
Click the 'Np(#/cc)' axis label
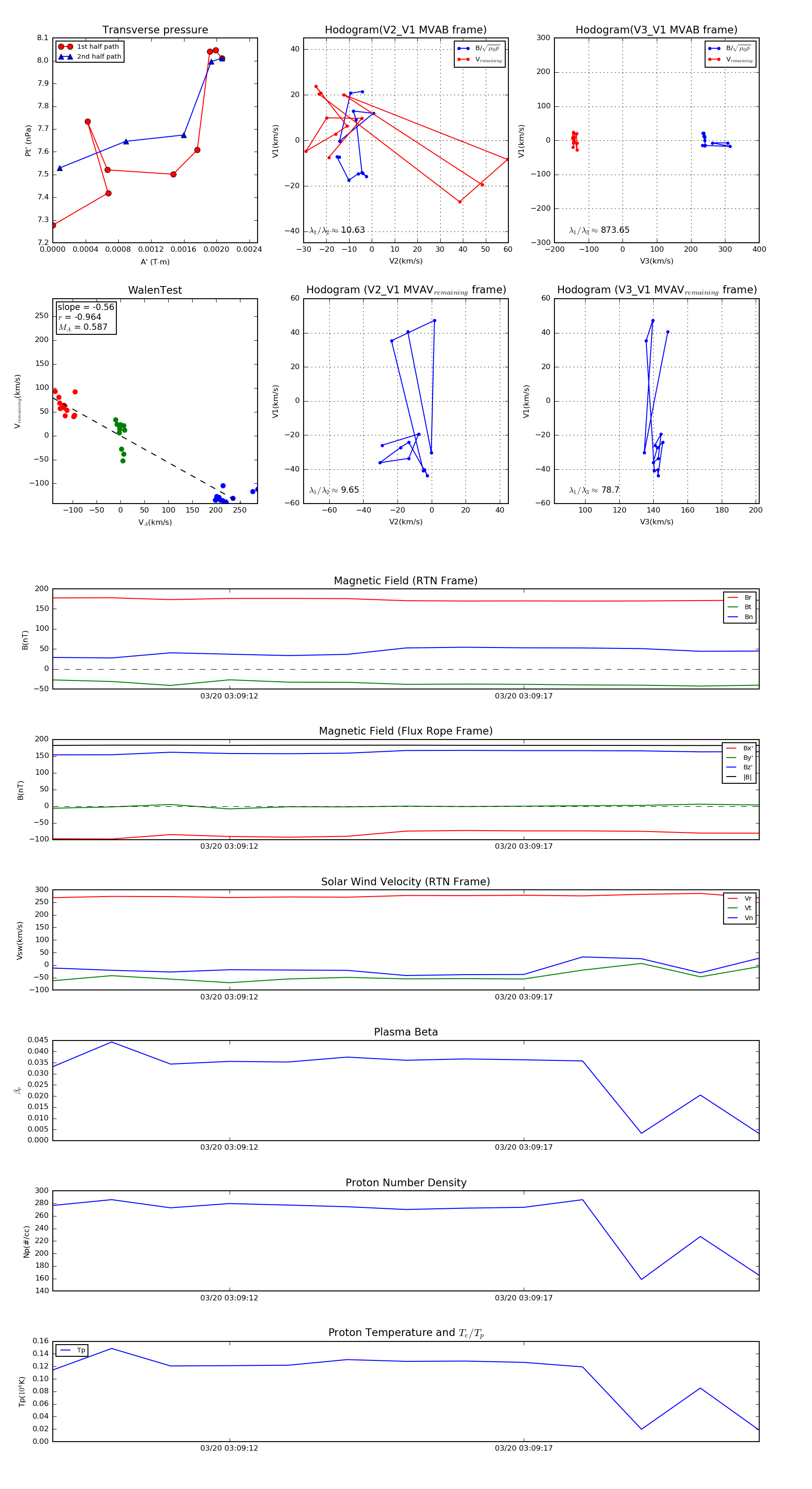[26, 1242]
